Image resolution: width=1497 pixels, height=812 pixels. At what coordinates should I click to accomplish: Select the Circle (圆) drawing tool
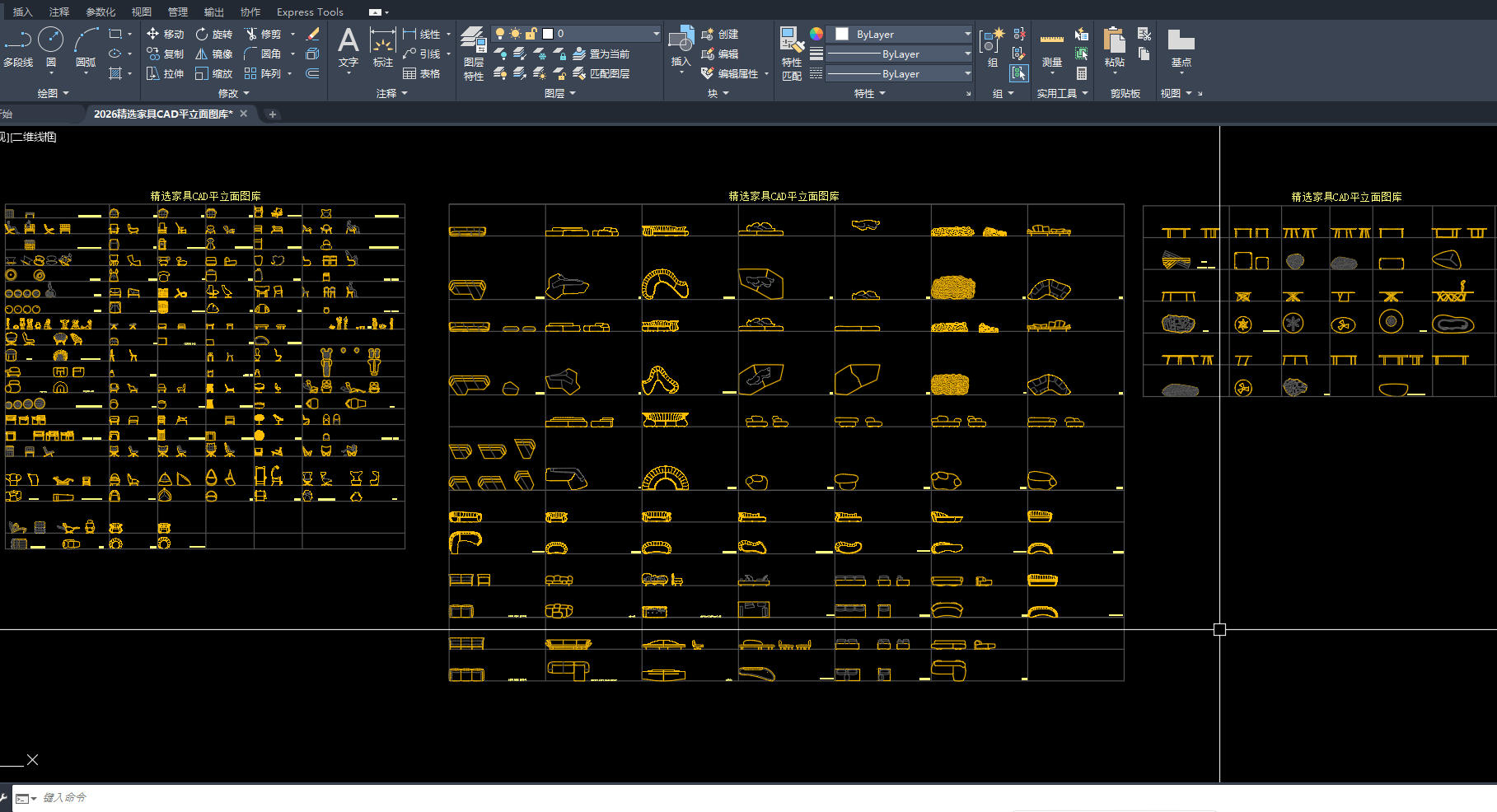(50, 40)
